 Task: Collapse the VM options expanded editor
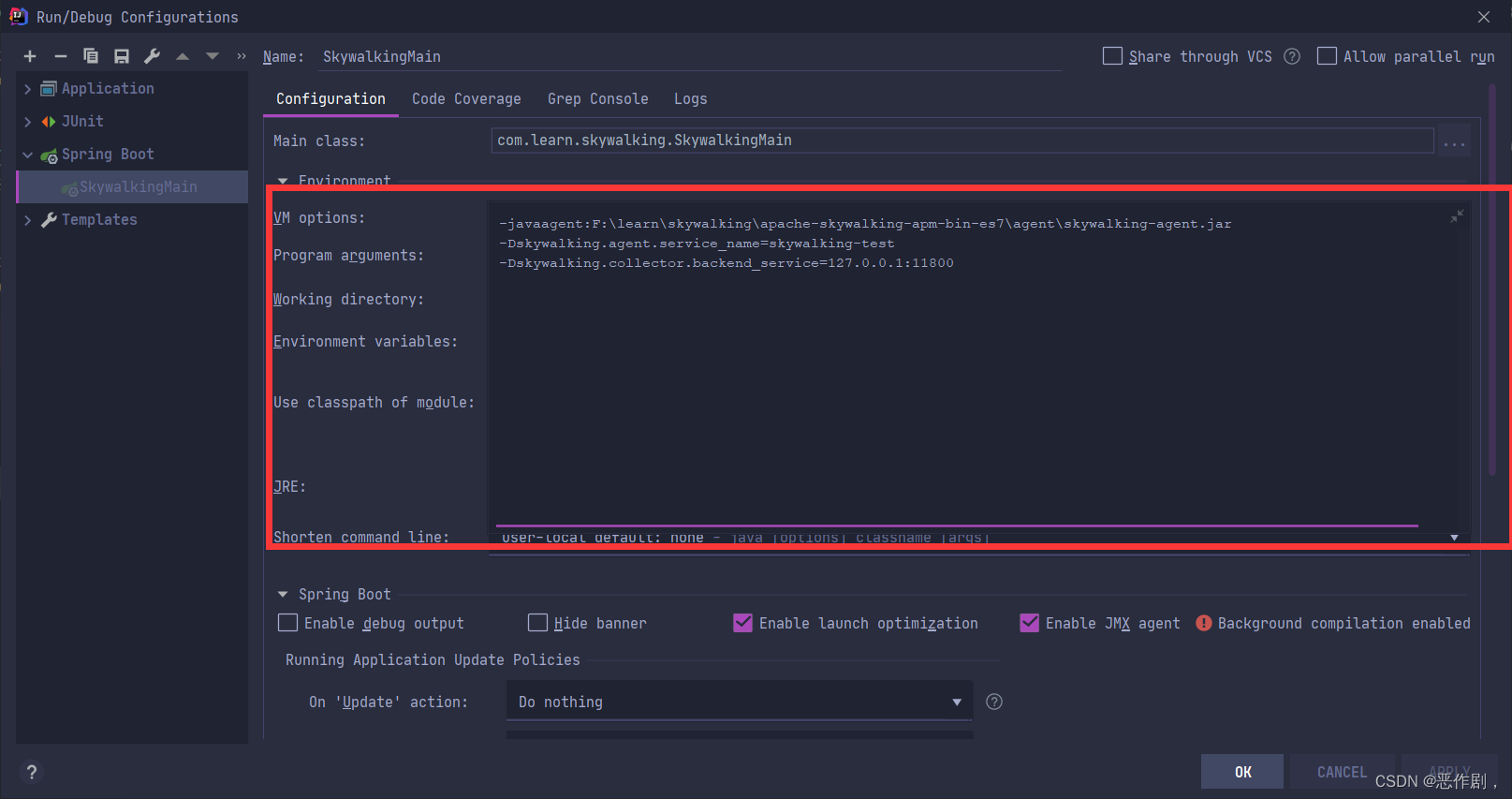1457,216
